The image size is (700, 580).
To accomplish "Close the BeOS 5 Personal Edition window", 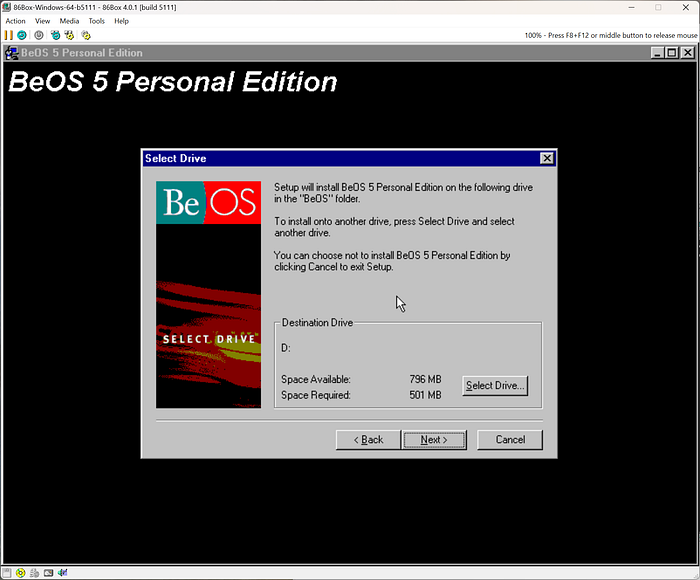I will point(688,53).
